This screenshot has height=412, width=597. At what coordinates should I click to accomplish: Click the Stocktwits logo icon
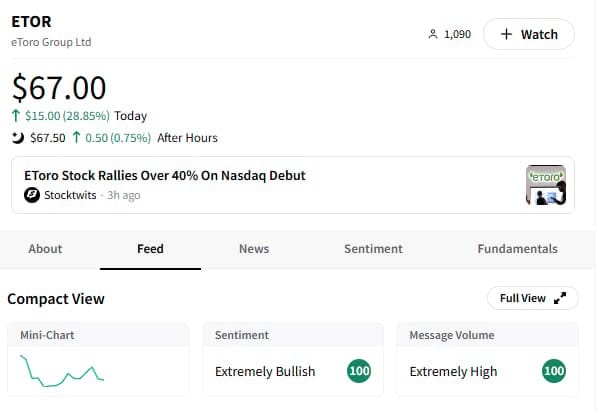pyautogui.click(x=32, y=195)
